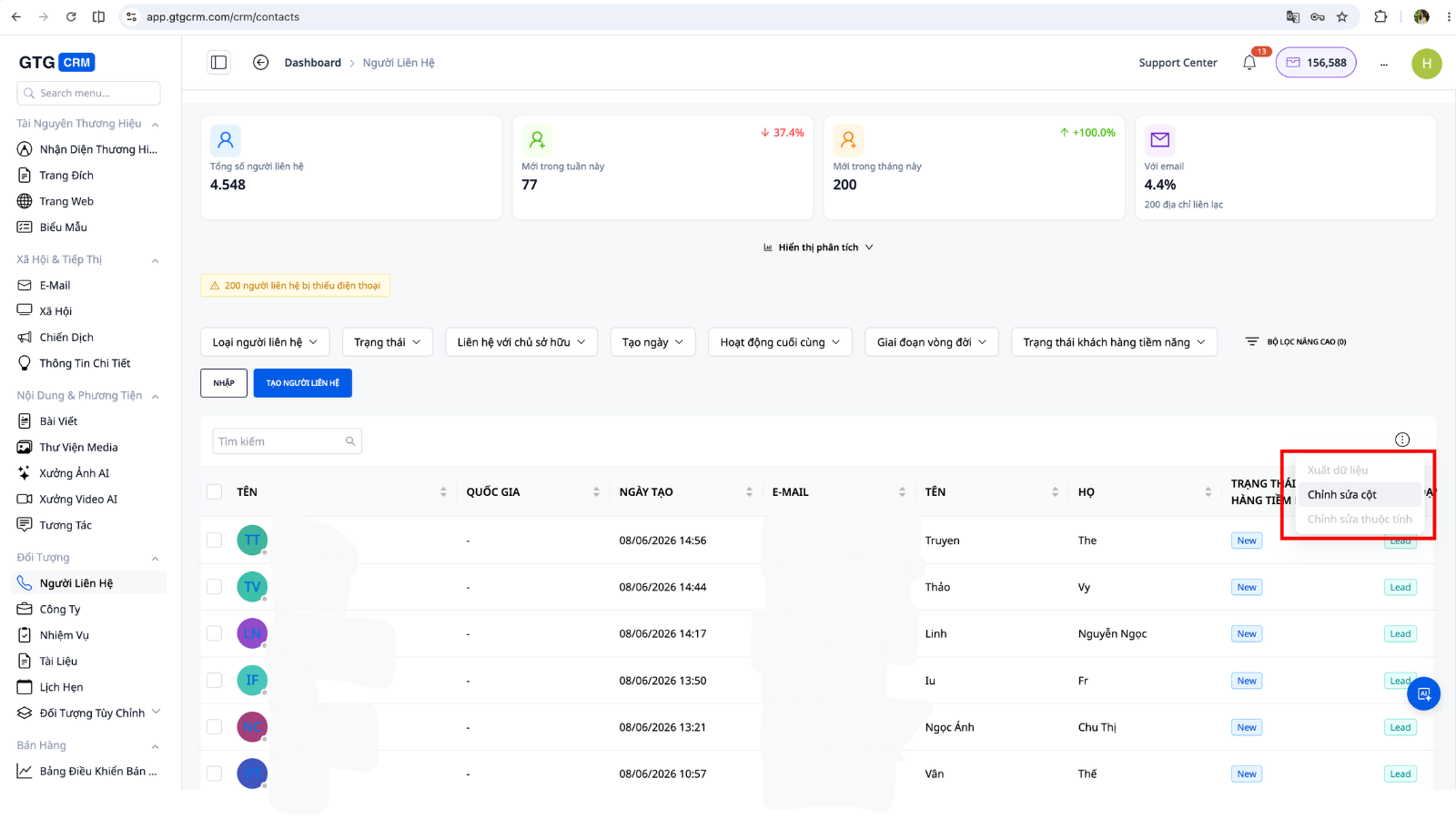Click the TẠO NGƯỜI LIÊN HỆ button
Viewport: 1456px width, 819px height.
tap(303, 383)
